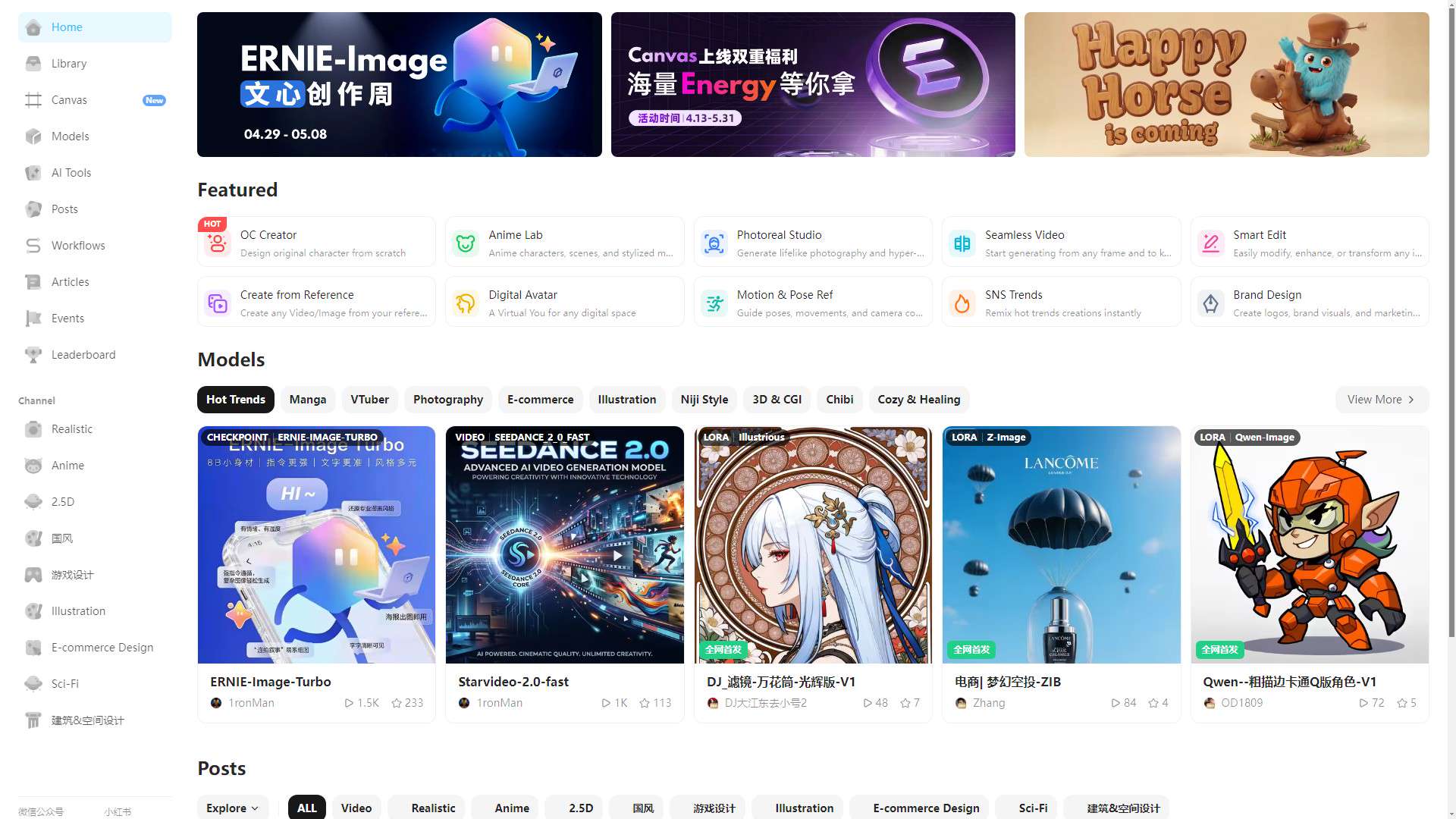Open the ERNIE-Image banner

point(400,84)
